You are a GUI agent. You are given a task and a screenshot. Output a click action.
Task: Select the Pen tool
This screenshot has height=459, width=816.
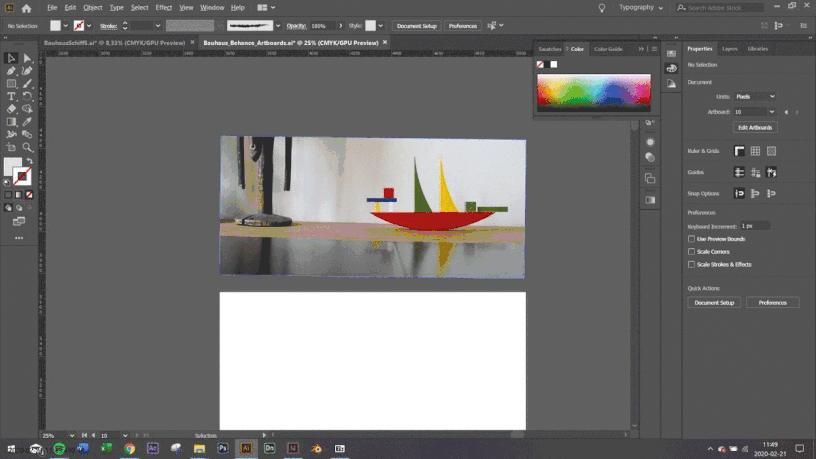11,71
